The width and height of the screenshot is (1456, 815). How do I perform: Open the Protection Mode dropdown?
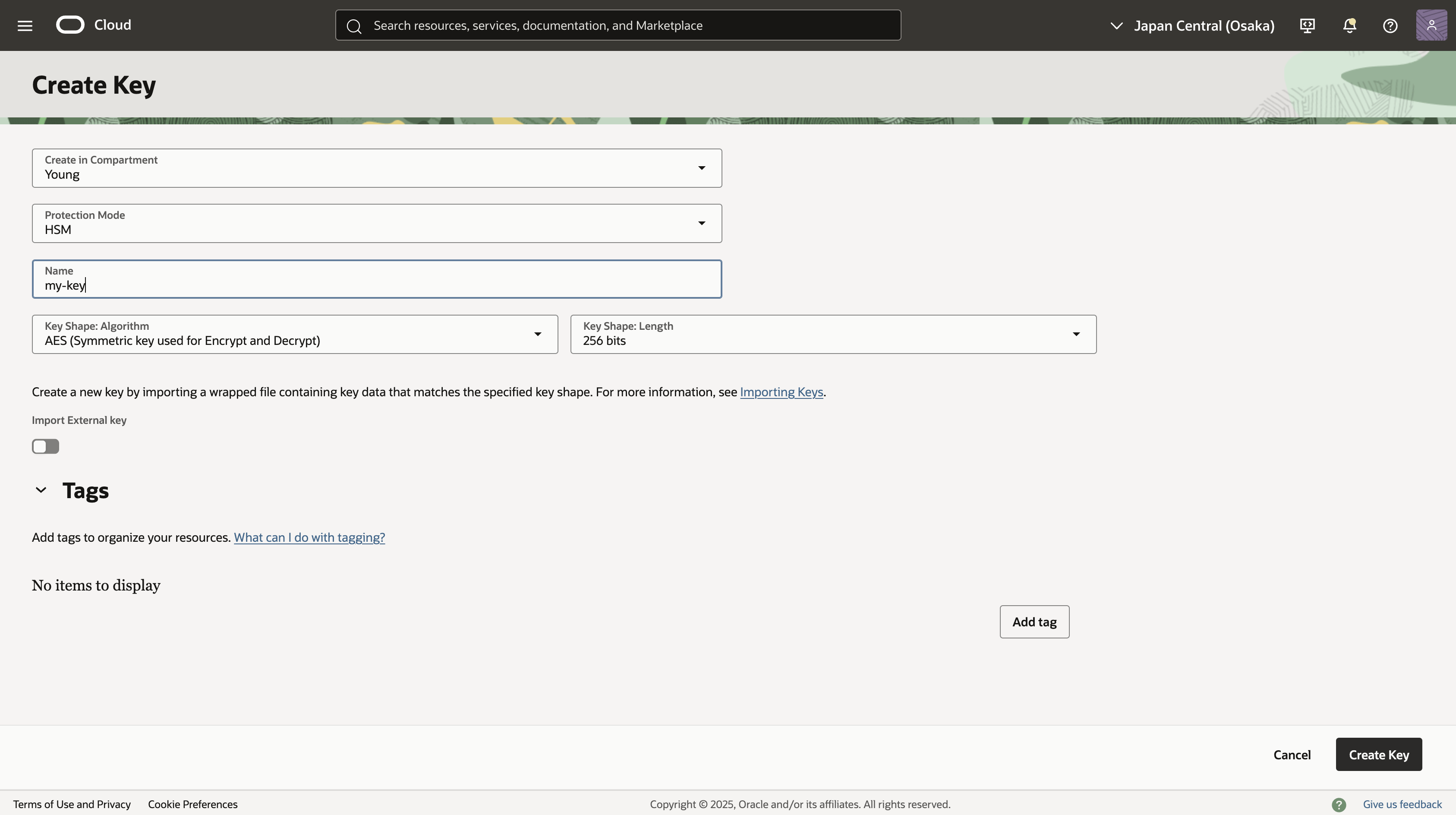tap(376, 224)
